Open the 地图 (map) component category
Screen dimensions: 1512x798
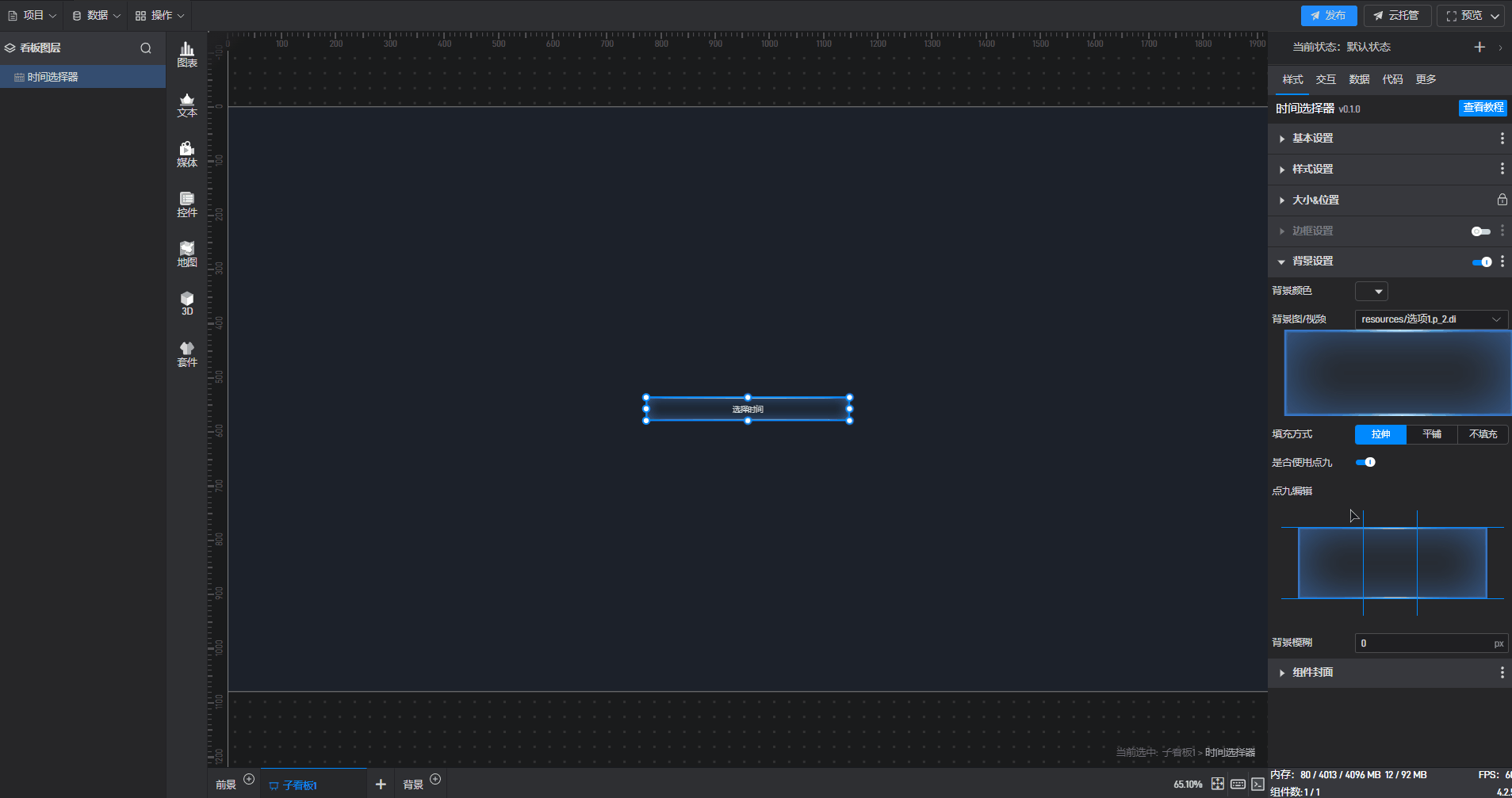(187, 254)
